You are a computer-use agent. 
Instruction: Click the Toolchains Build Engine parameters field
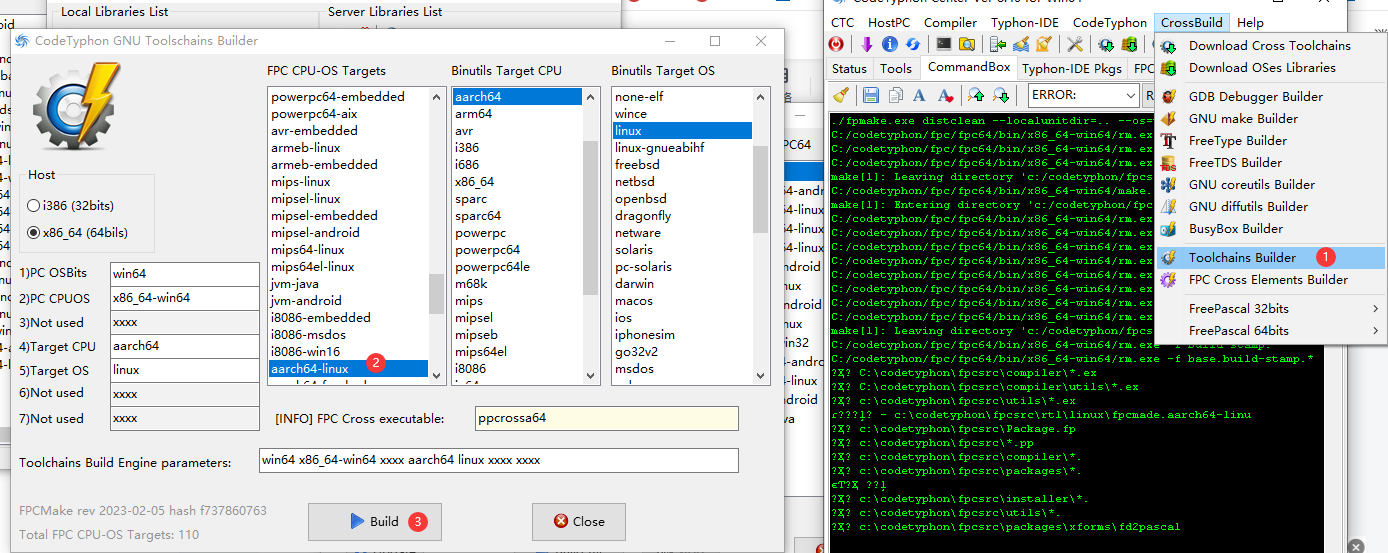coord(498,460)
